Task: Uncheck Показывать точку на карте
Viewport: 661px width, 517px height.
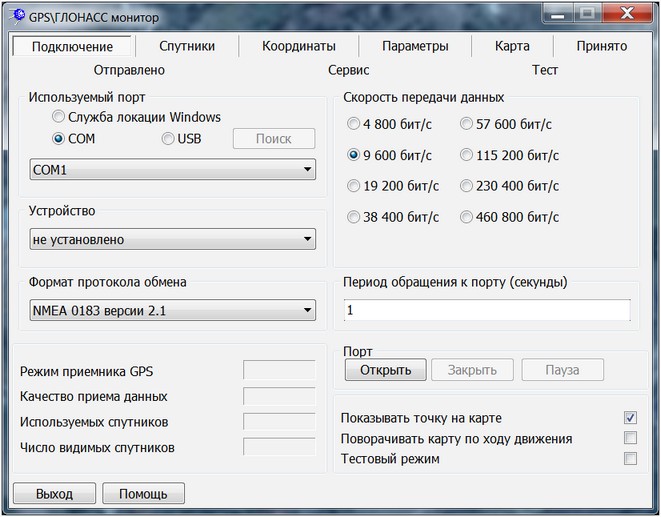Action: pyautogui.click(x=630, y=418)
